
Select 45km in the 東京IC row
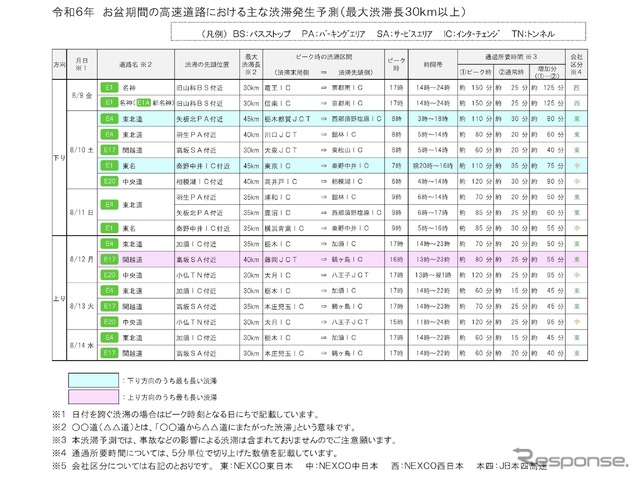coord(251,166)
